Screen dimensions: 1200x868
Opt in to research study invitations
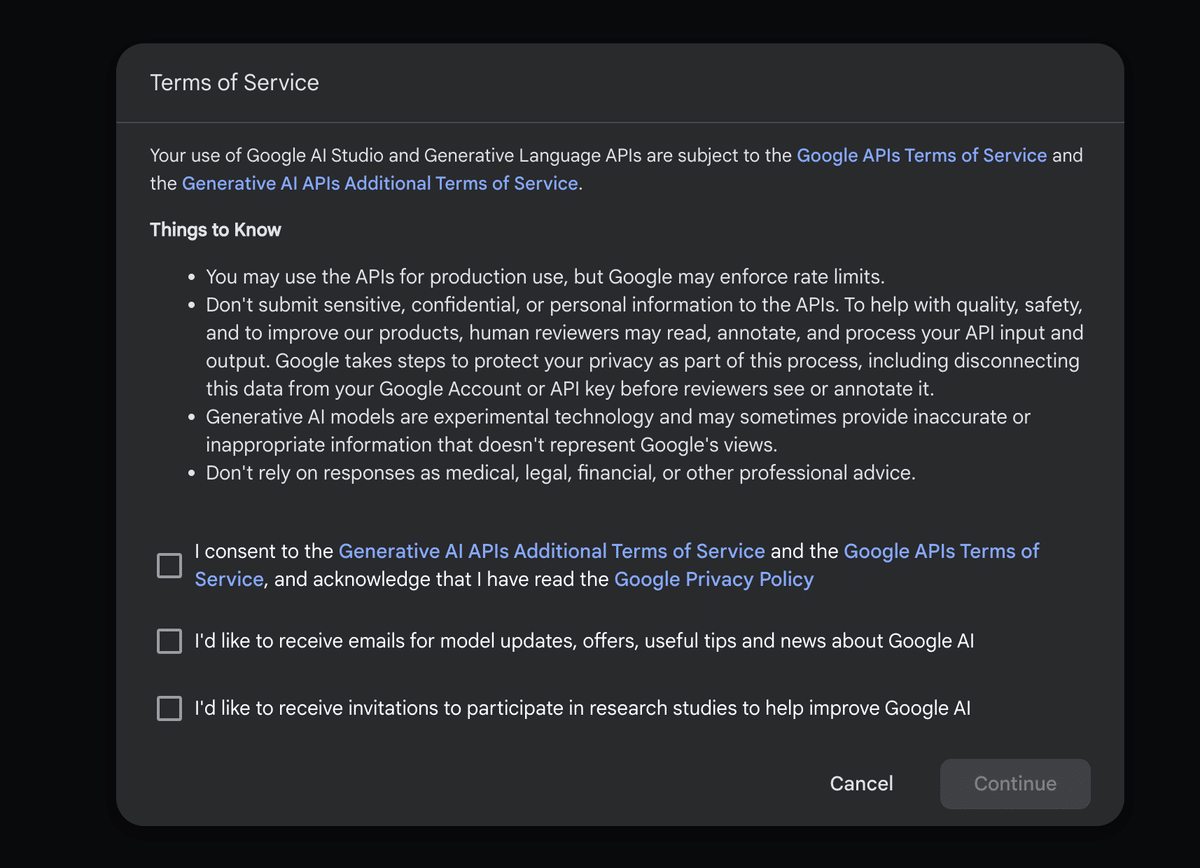[x=168, y=708]
